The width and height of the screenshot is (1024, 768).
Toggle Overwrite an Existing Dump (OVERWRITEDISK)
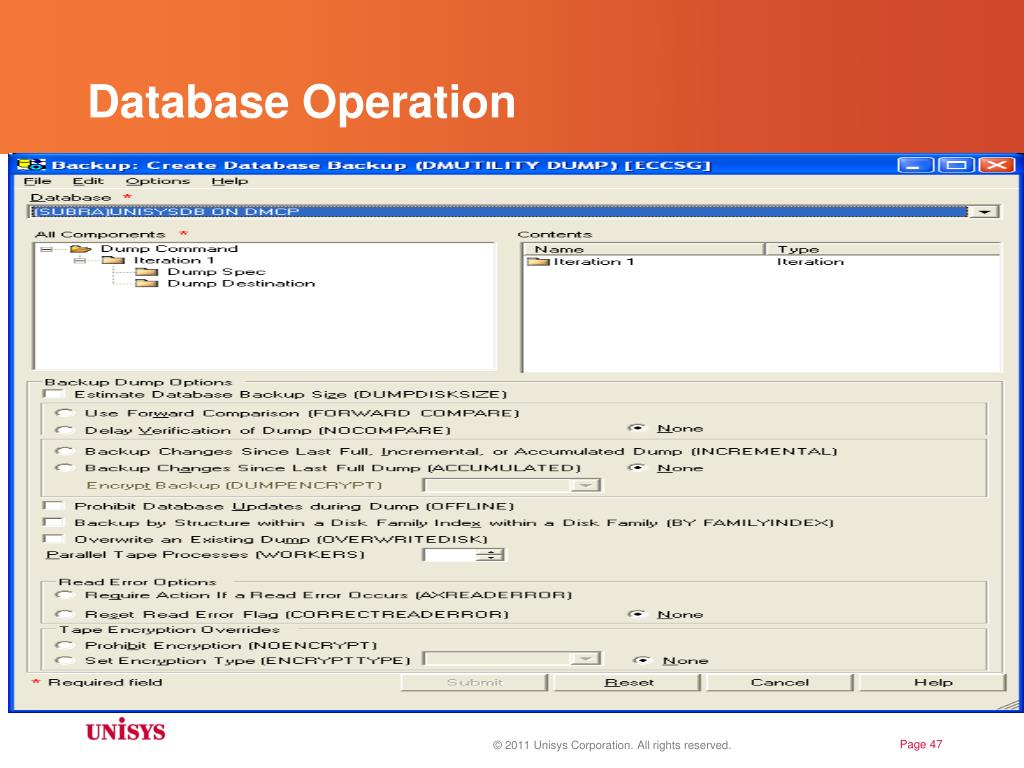(x=53, y=539)
